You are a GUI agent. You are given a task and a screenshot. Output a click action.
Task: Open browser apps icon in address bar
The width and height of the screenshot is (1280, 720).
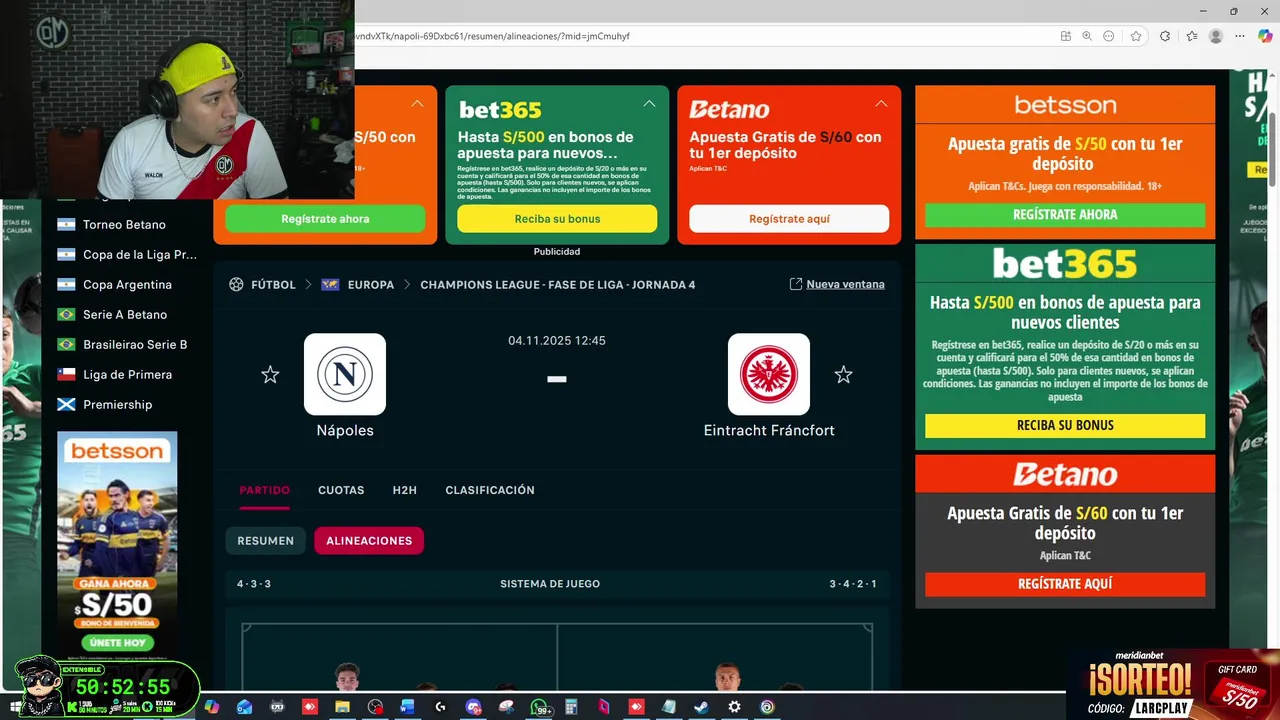coord(1066,36)
